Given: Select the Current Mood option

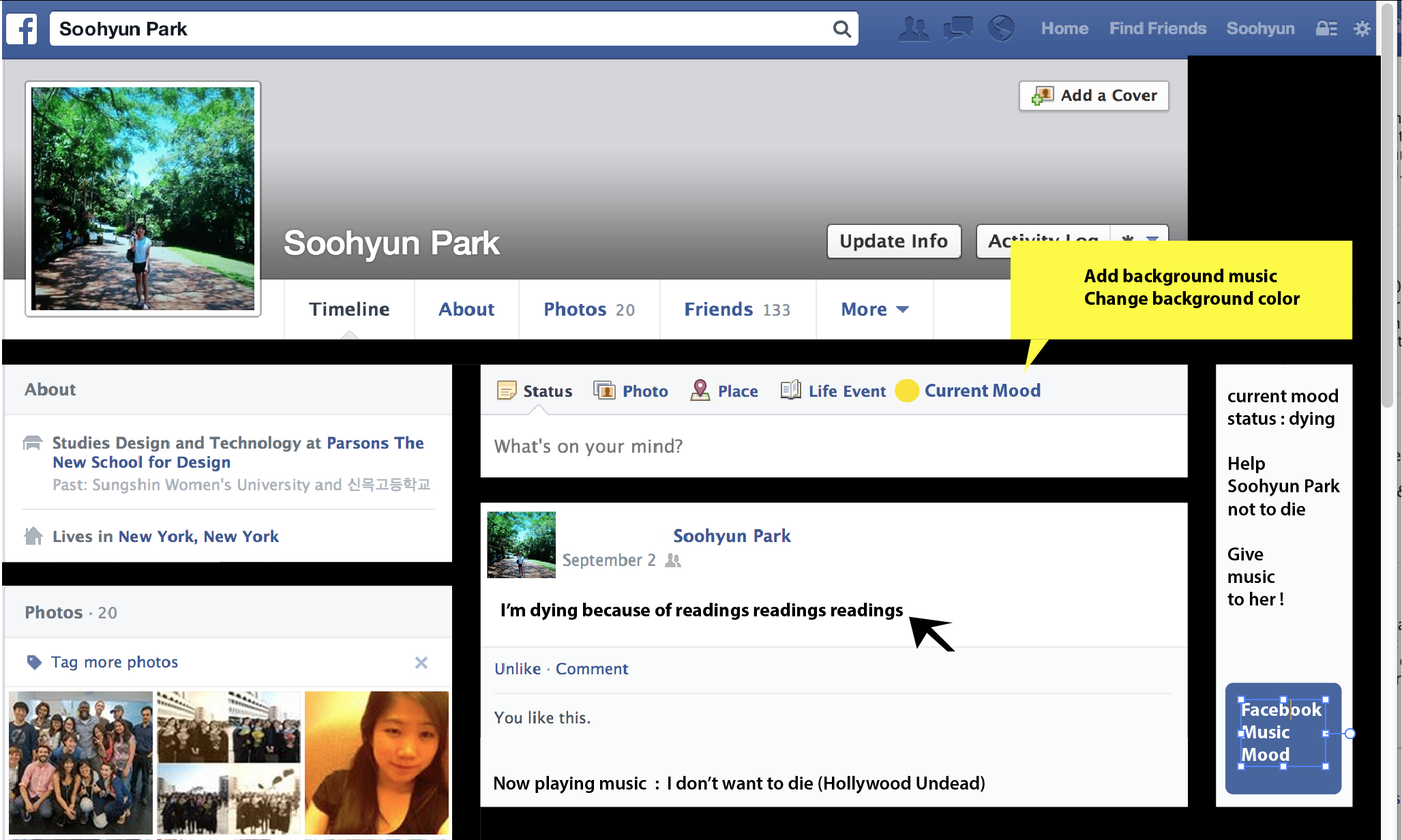Looking at the screenshot, I should click(968, 391).
